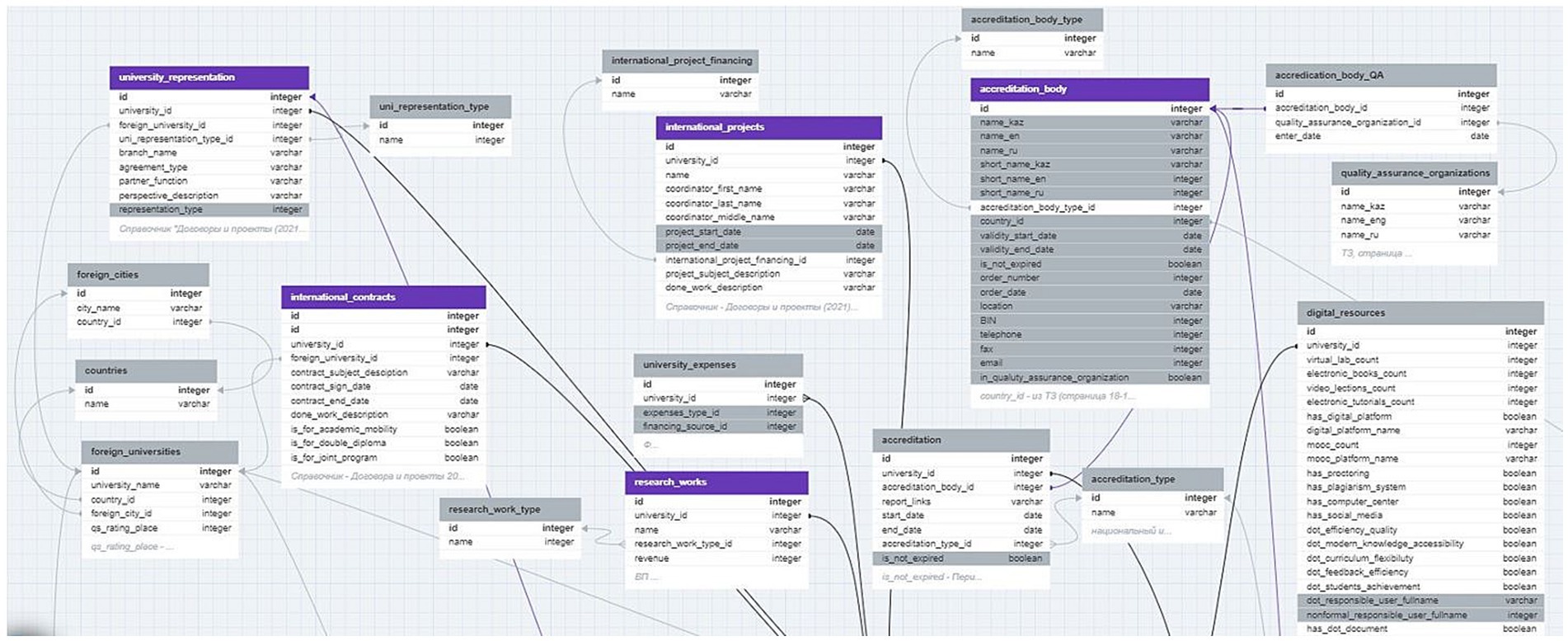
Task: Click the validity_start_date field row
Action: tap(1090, 236)
